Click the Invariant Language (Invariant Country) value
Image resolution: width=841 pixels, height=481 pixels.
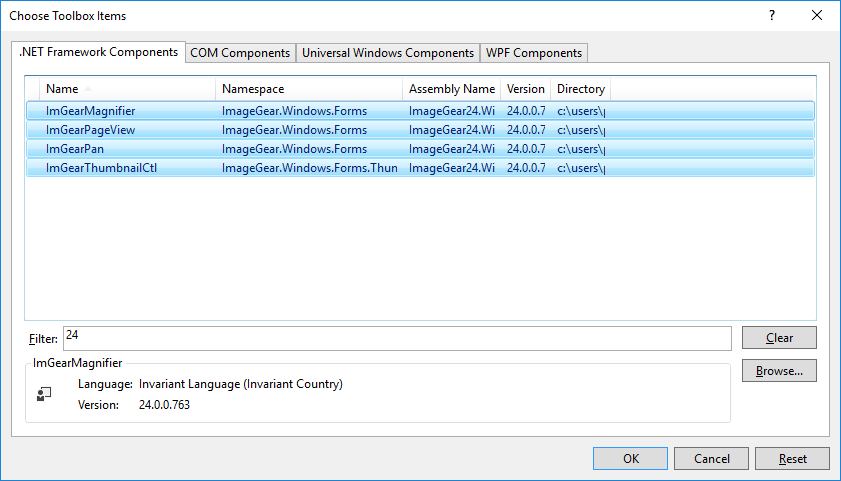click(x=240, y=384)
